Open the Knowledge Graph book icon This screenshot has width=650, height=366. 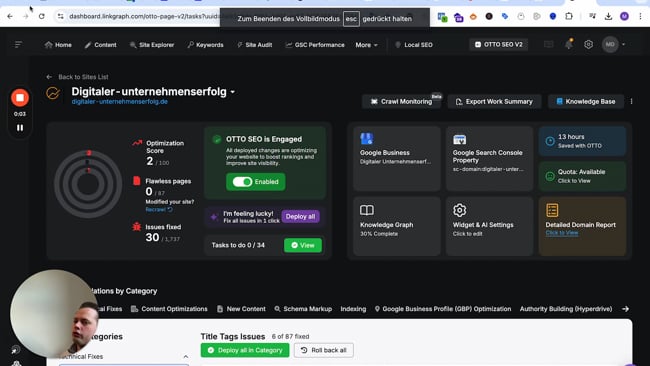click(367, 210)
